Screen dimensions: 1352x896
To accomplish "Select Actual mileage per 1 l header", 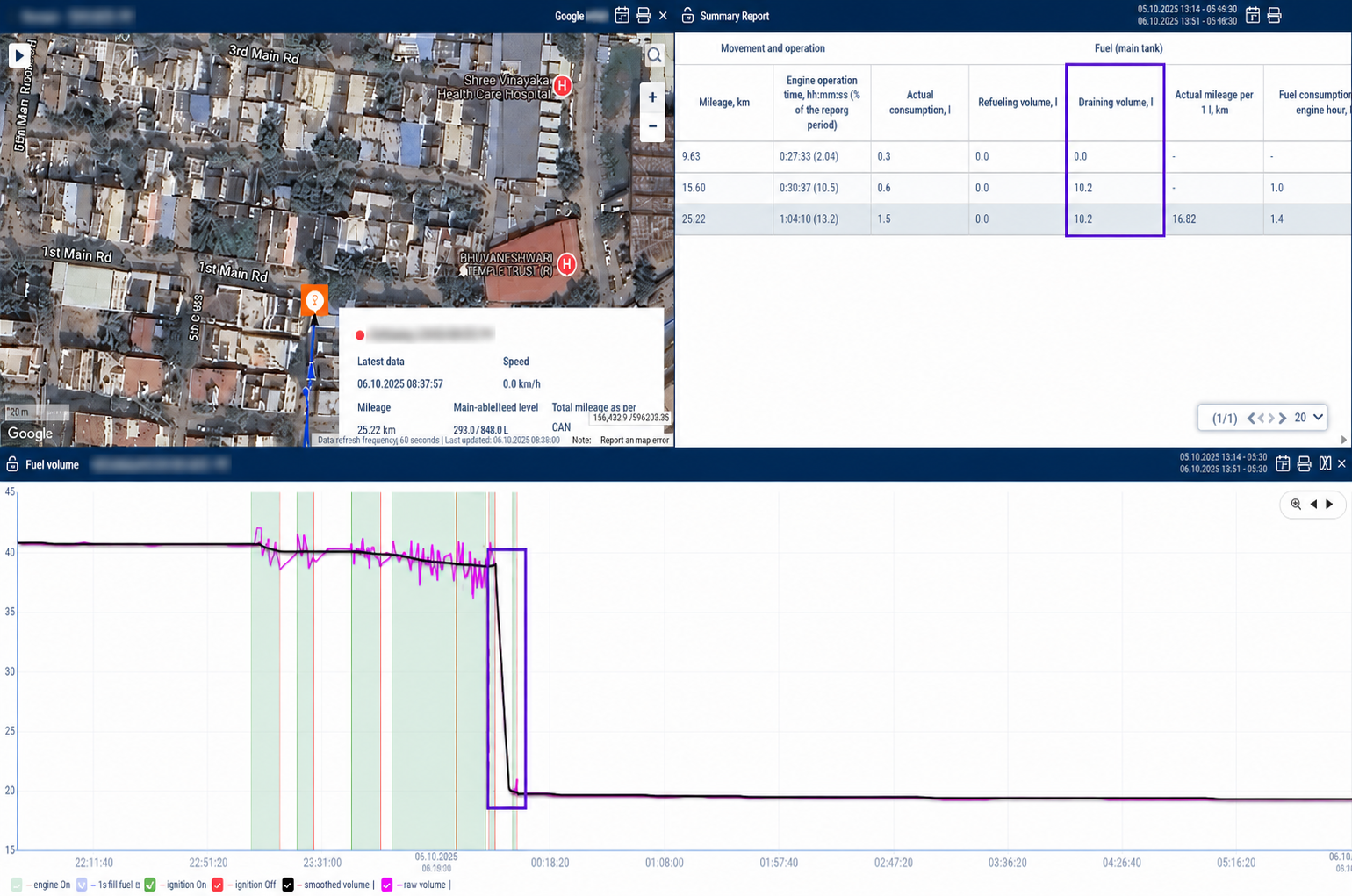I will [x=1214, y=103].
